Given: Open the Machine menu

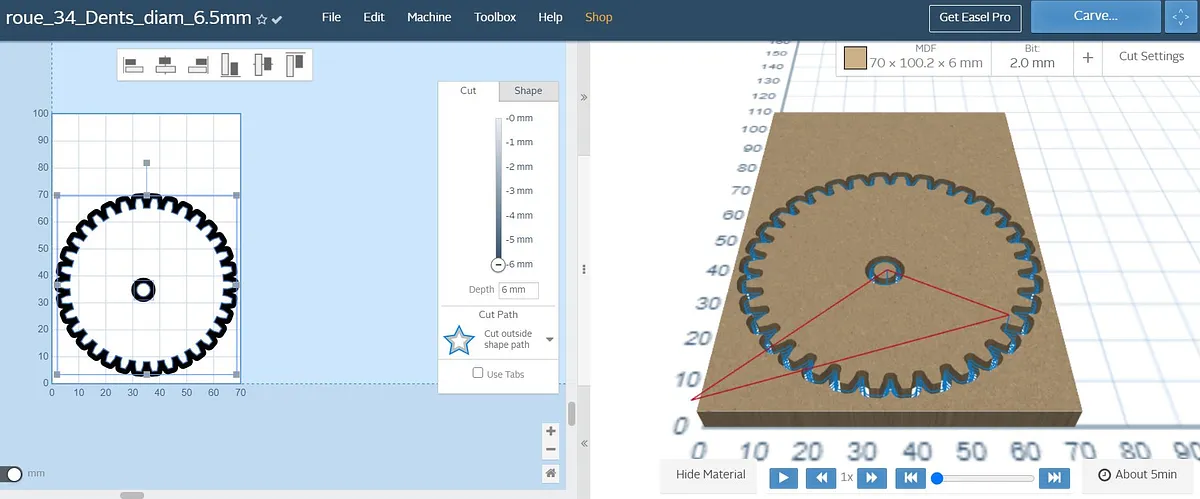Looking at the screenshot, I should coord(429,17).
